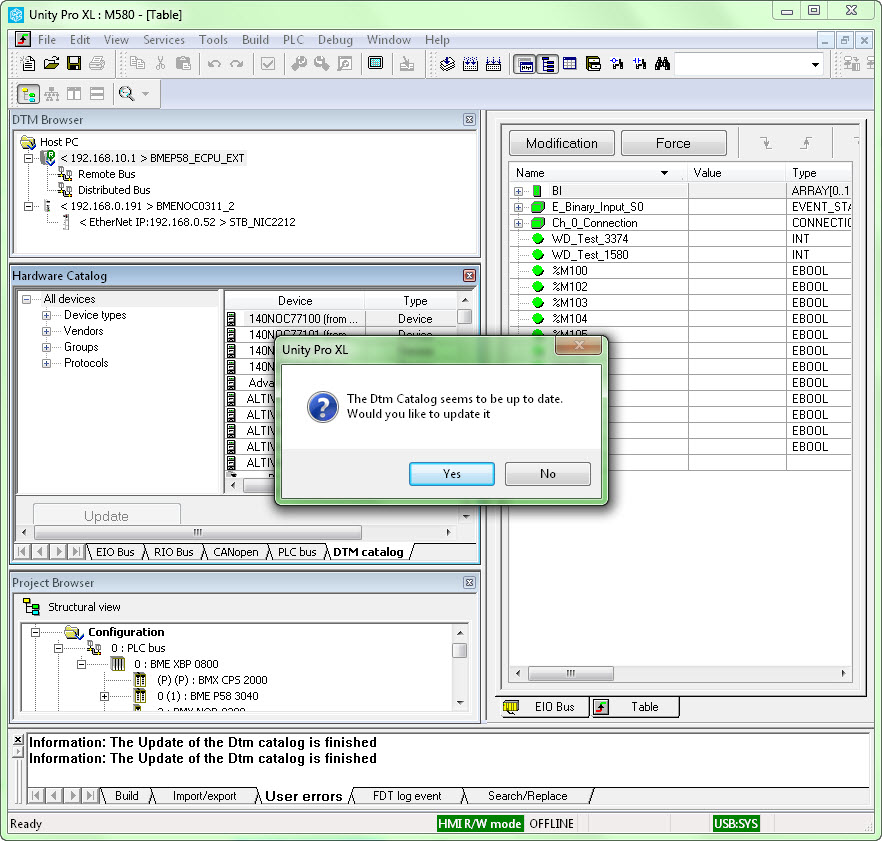Switch to the Import/export output tab
This screenshot has width=882, height=841.
(x=205, y=795)
